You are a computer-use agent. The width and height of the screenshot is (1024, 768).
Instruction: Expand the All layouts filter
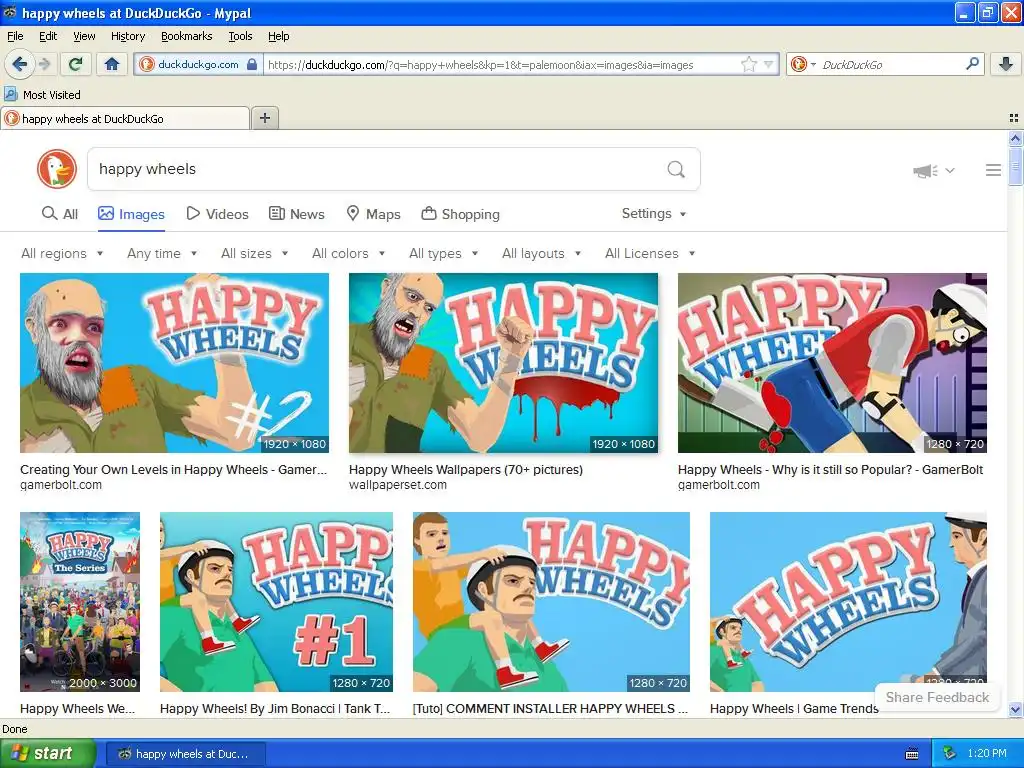coord(541,253)
